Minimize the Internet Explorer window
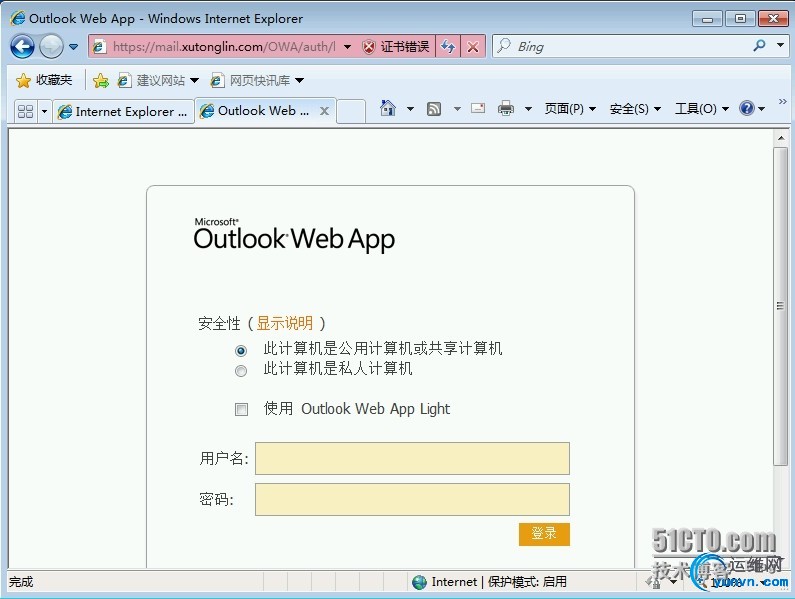Viewport: 795px width, 599px height. click(x=707, y=19)
